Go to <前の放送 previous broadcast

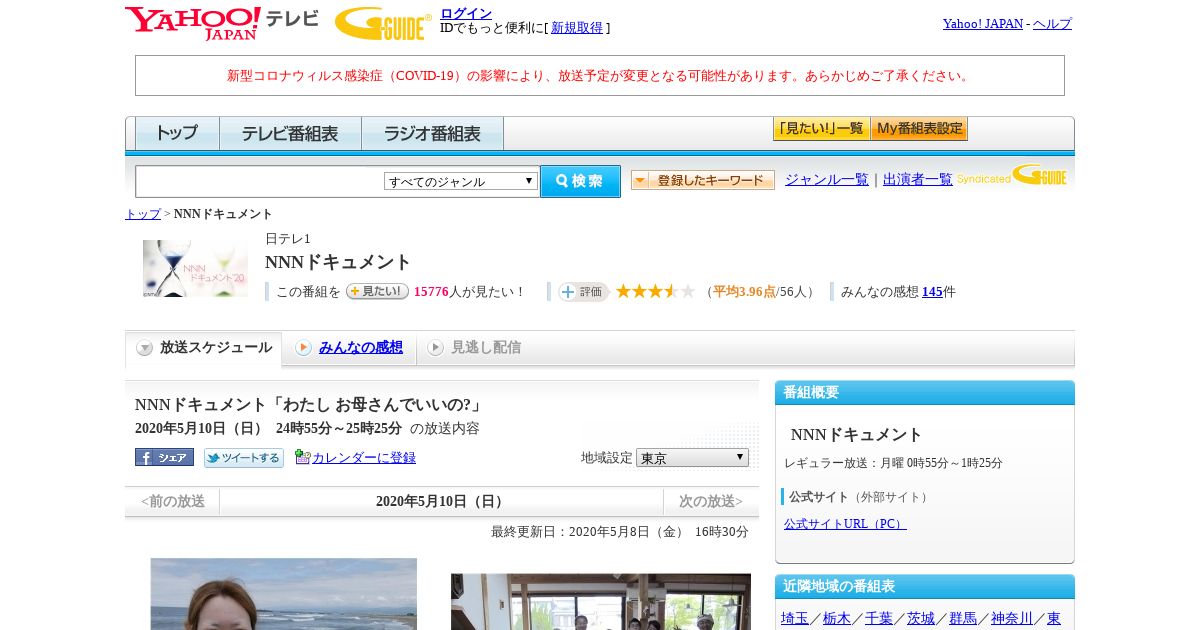coord(173,501)
